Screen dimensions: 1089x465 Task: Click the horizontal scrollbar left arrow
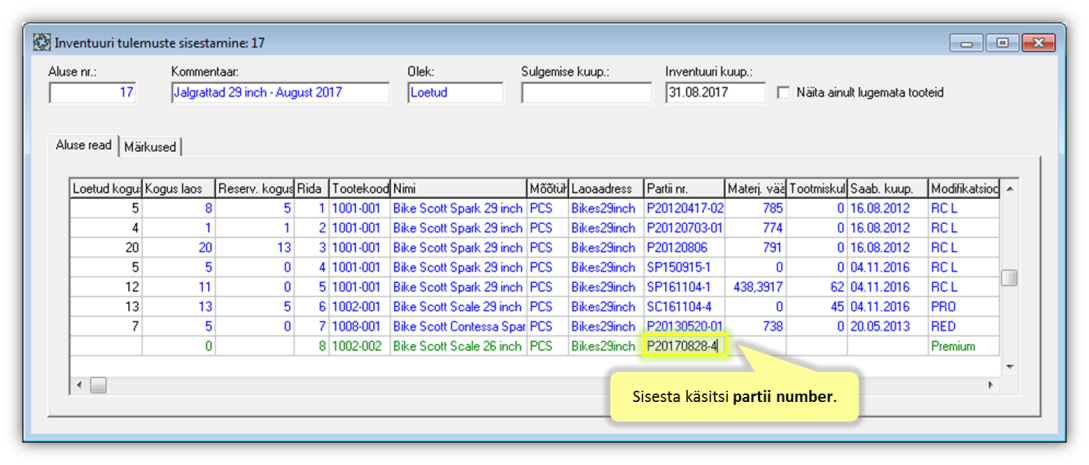point(80,384)
